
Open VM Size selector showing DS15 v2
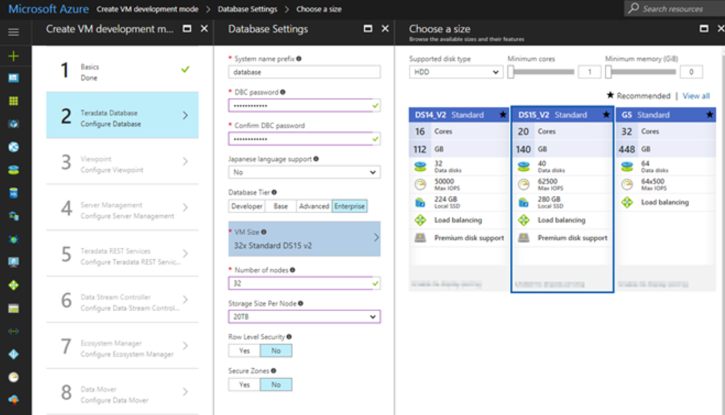coord(304,239)
